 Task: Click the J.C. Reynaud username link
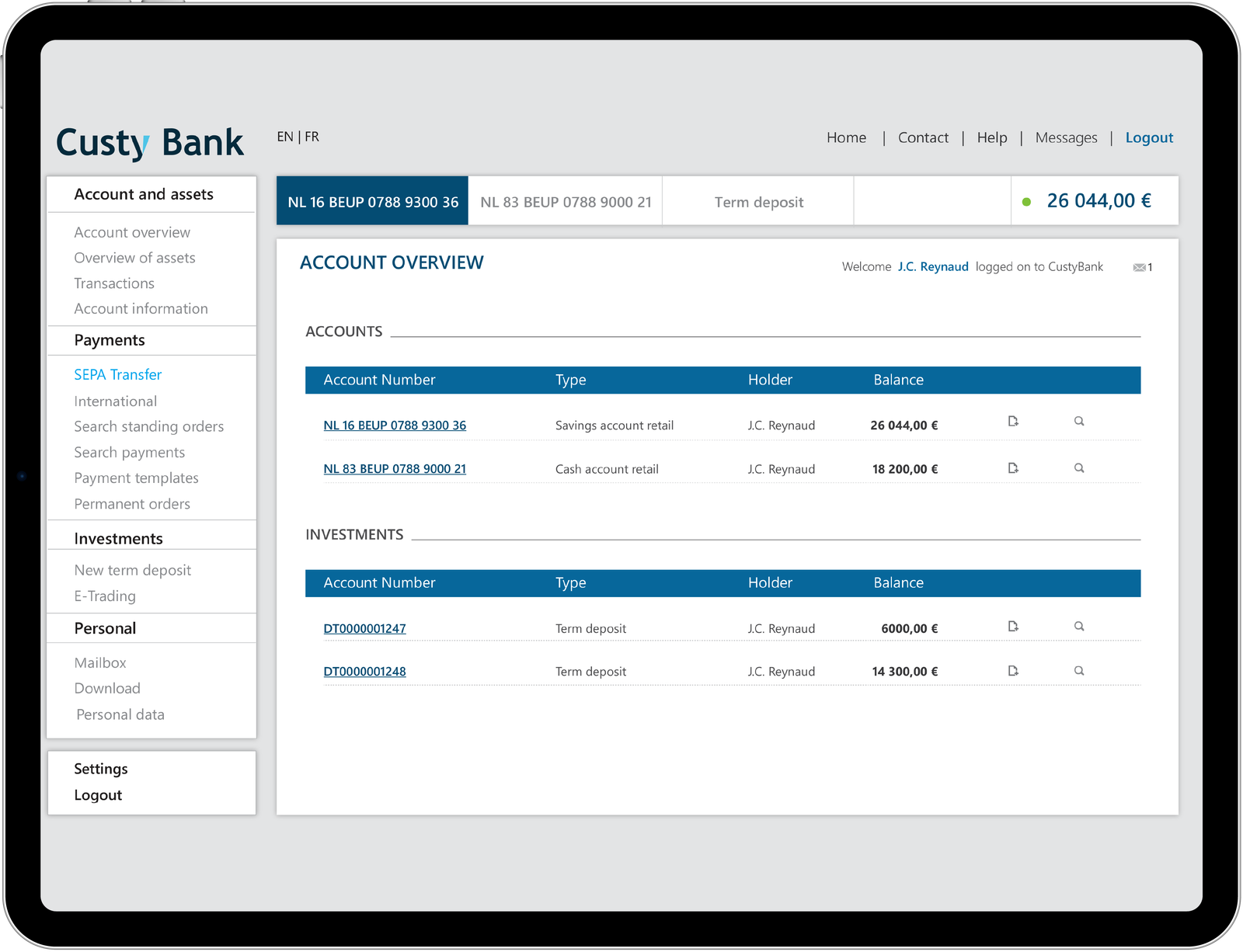(933, 267)
